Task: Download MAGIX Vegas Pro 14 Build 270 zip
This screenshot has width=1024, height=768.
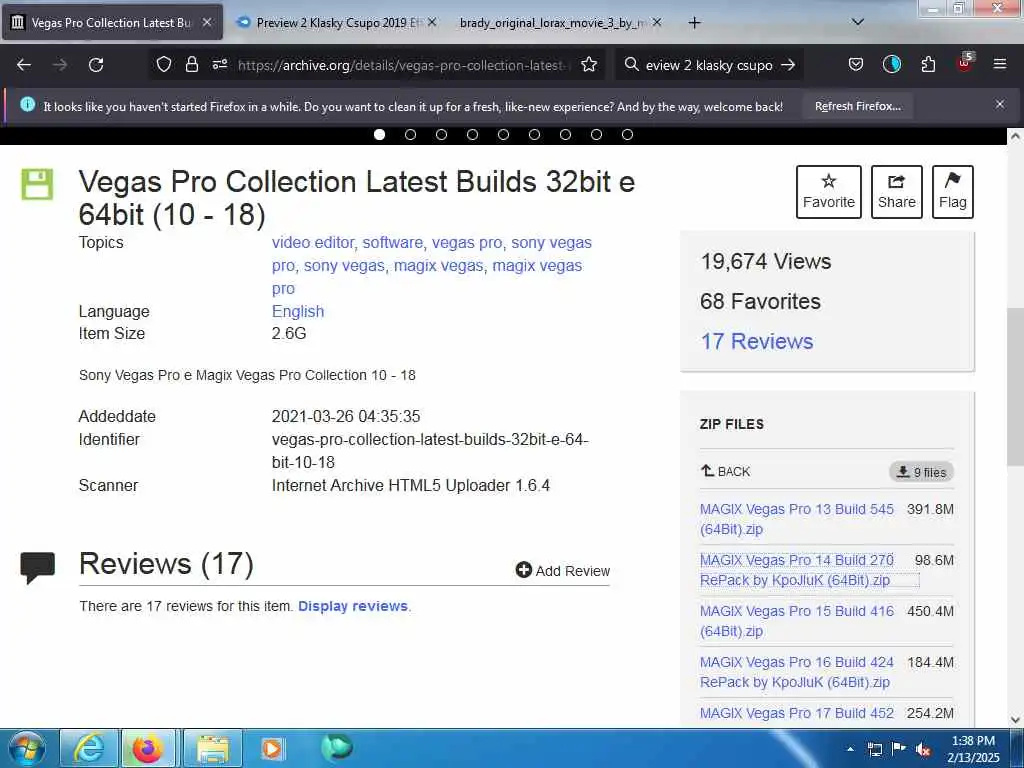Action: point(796,569)
